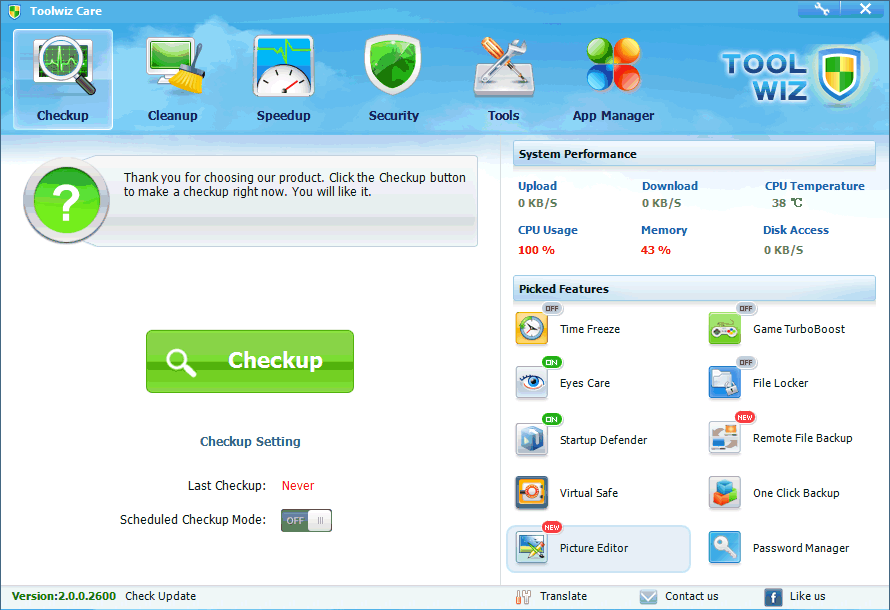Click the green question mark icon
This screenshot has height=610, width=890.
[66, 203]
